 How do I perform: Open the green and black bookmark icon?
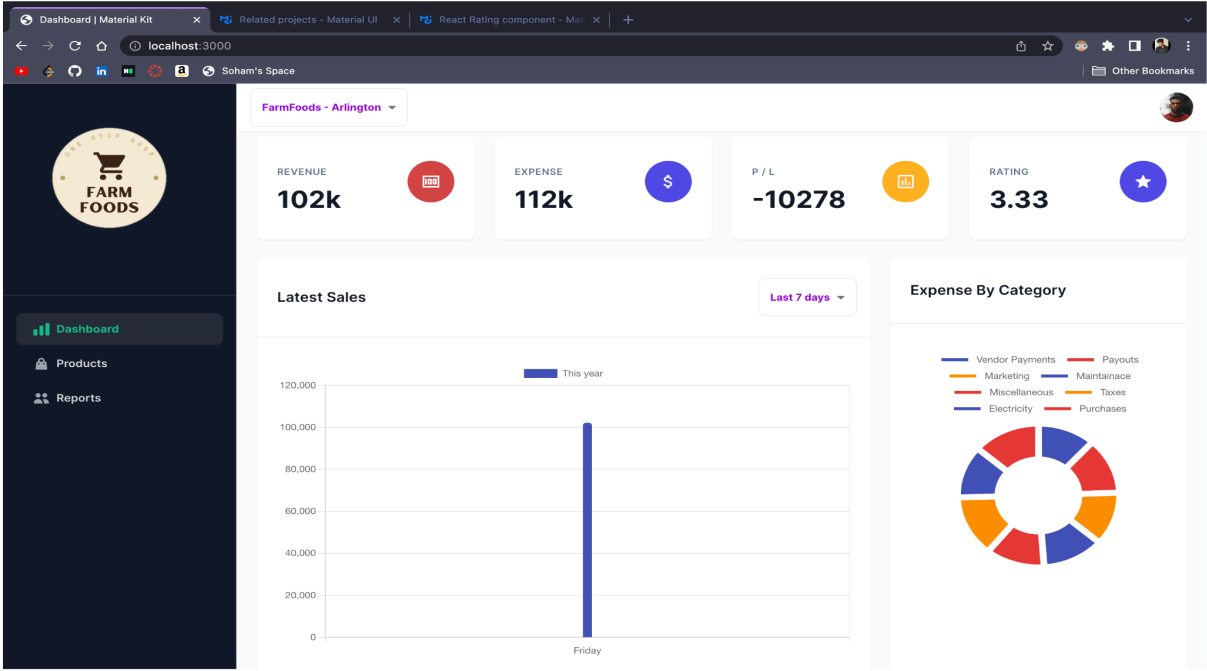pos(128,71)
